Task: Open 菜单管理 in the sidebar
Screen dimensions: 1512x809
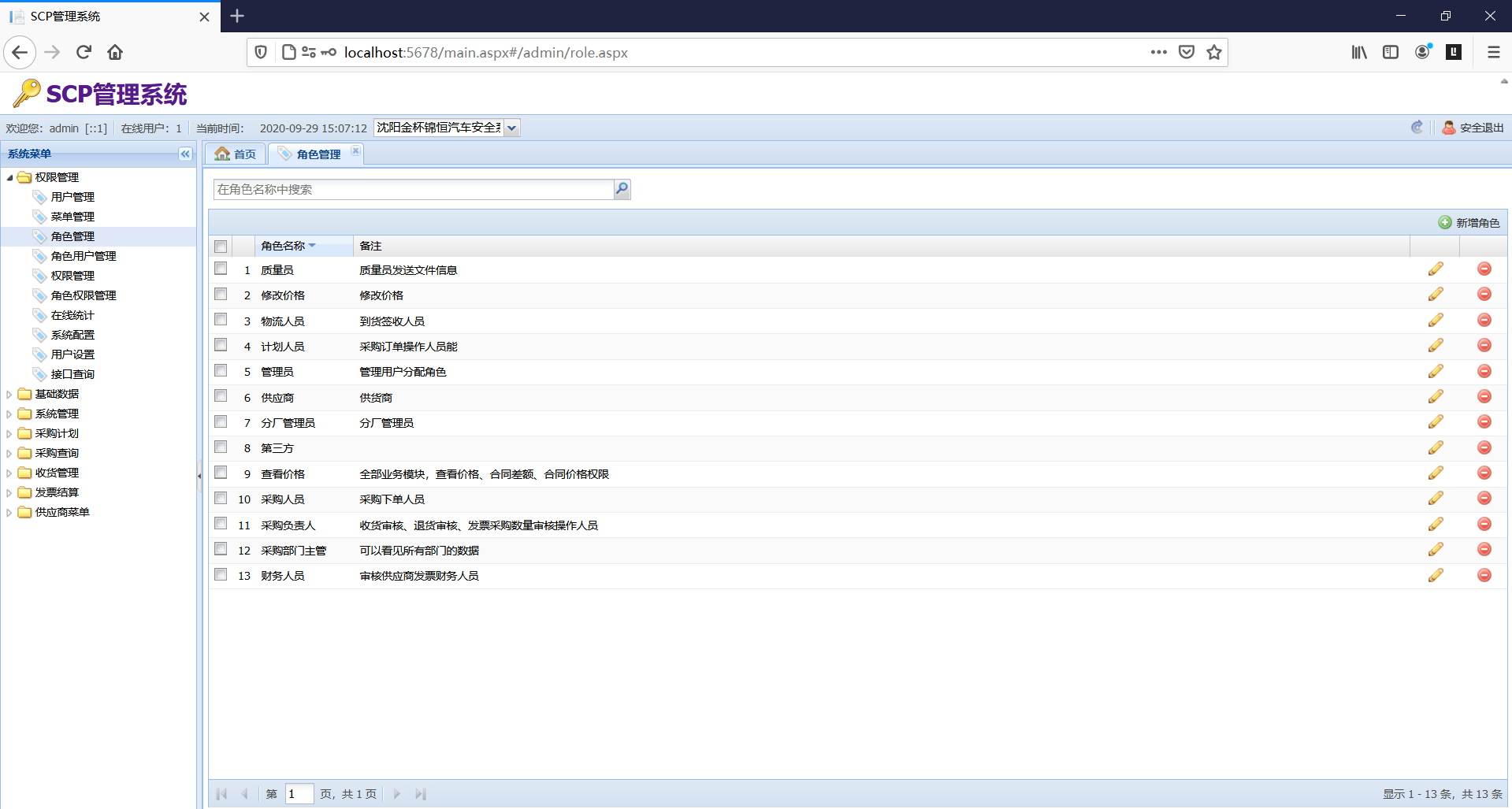Action: pos(72,217)
